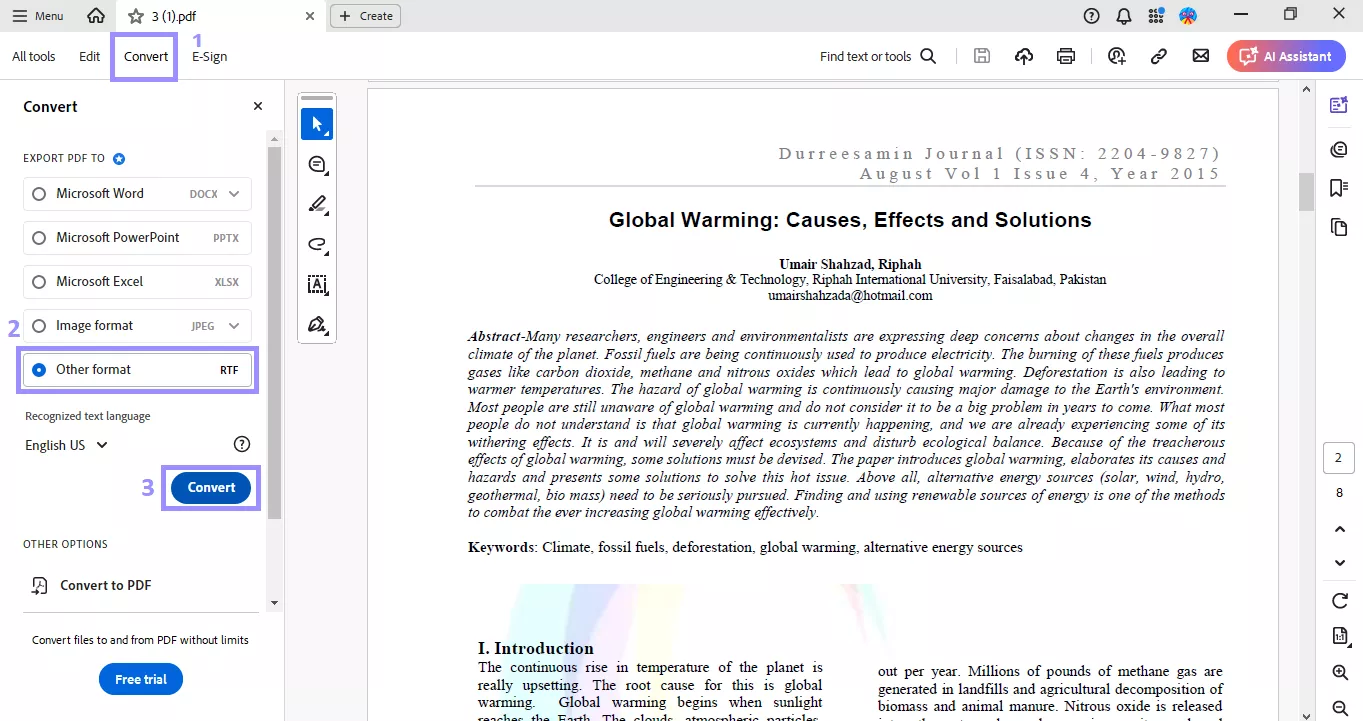Open the hamburger Menu

[38, 16]
